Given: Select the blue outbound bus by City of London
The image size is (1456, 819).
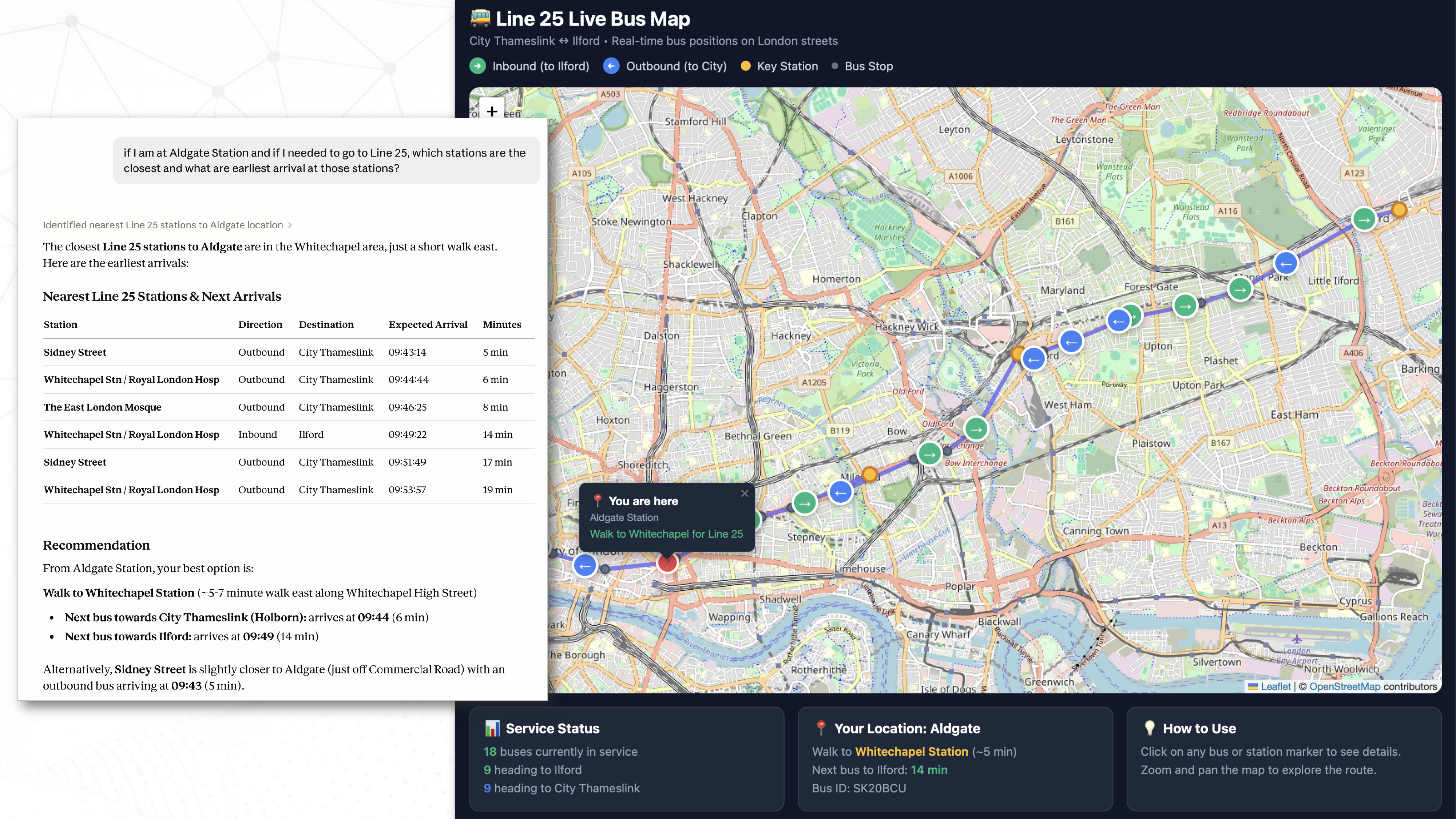Looking at the screenshot, I should pyautogui.click(x=585, y=565).
